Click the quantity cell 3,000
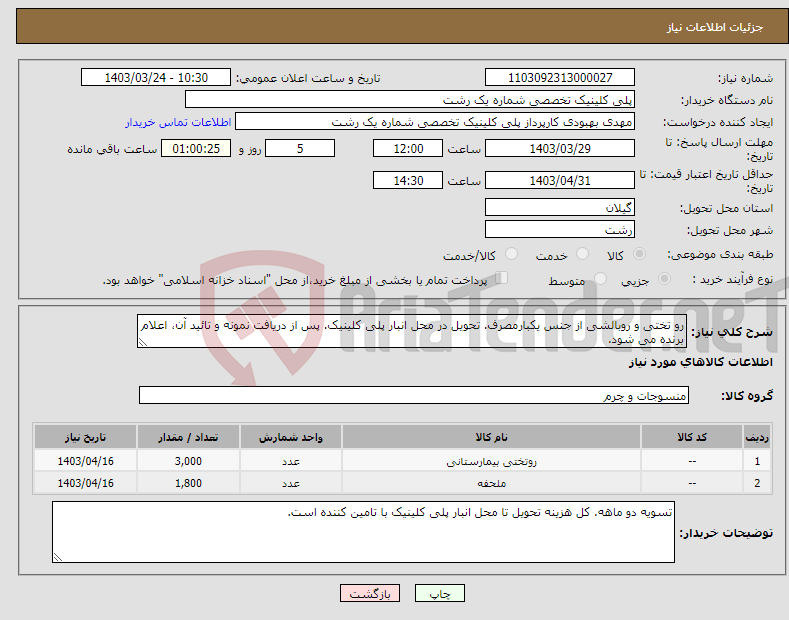Screen dimensions: 789x620 (188, 461)
